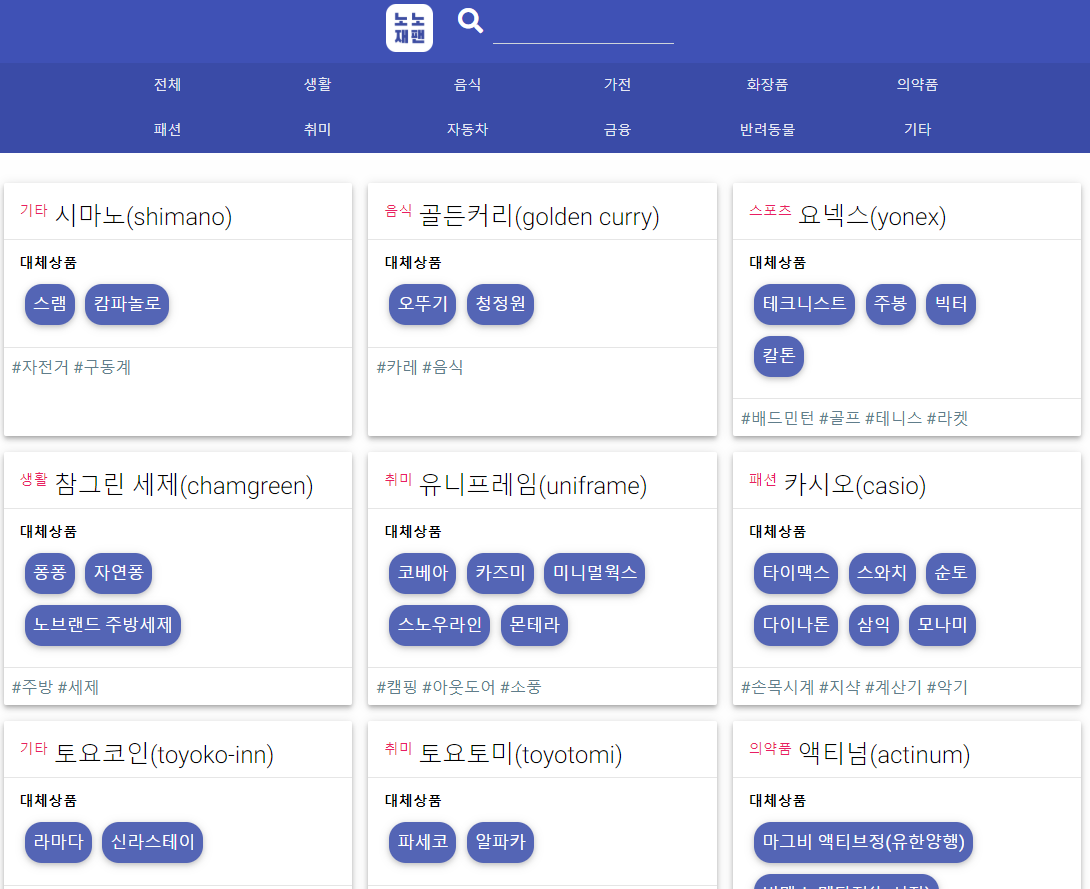Screen dimensions: 1090x889
Task: Click the 청정원 alternative chip
Action: 501,304
